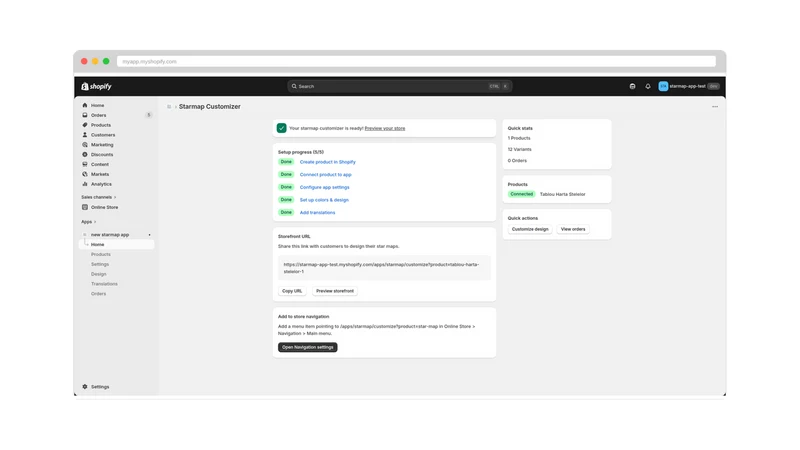Select Settings under new starmap app
This screenshot has height=450, width=800.
click(100, 264)
